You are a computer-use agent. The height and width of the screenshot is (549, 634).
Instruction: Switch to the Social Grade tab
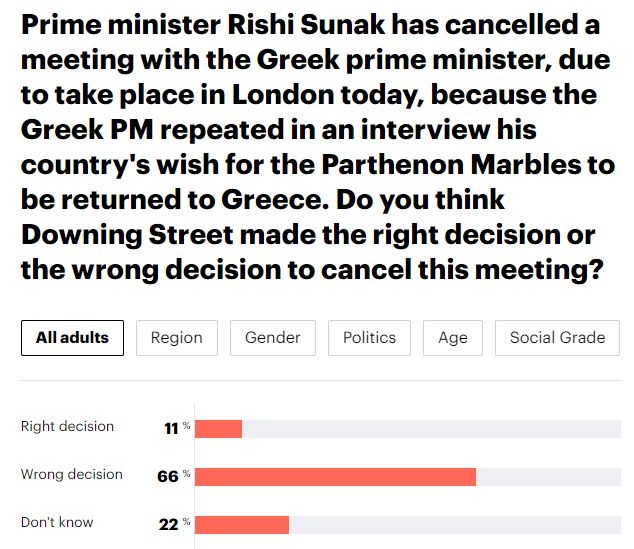pos(557,338)
